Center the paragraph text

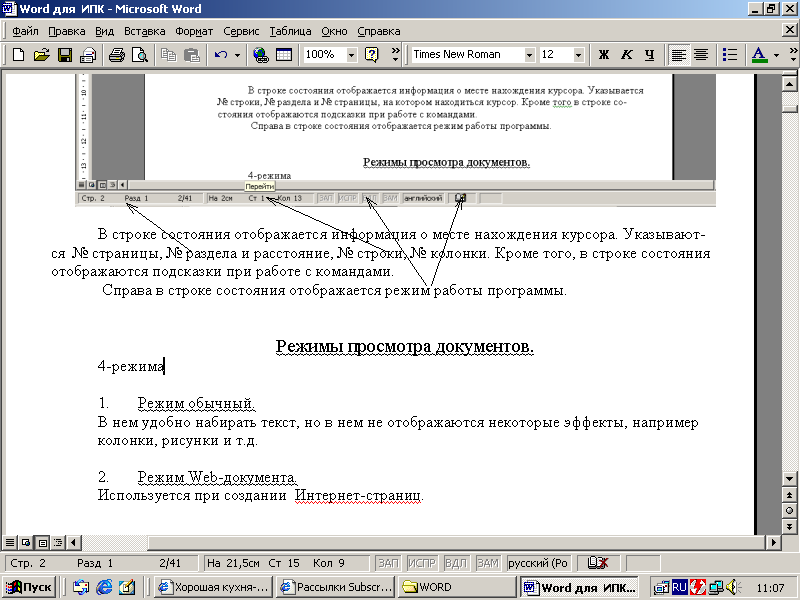701,55
